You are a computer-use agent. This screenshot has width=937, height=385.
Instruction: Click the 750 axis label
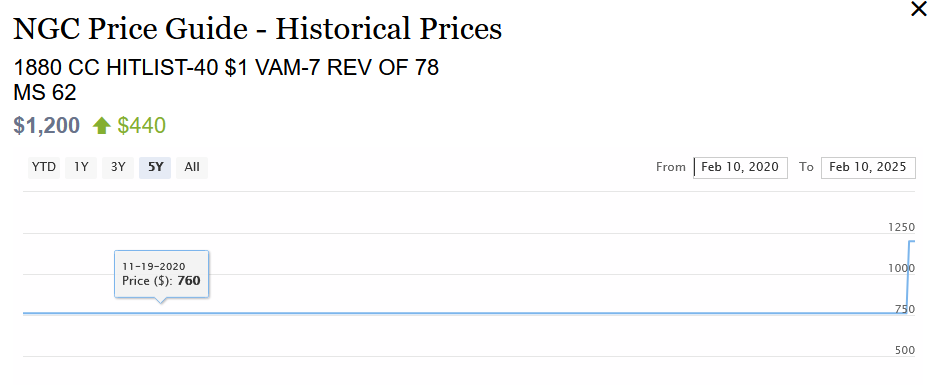click(905, 309)
